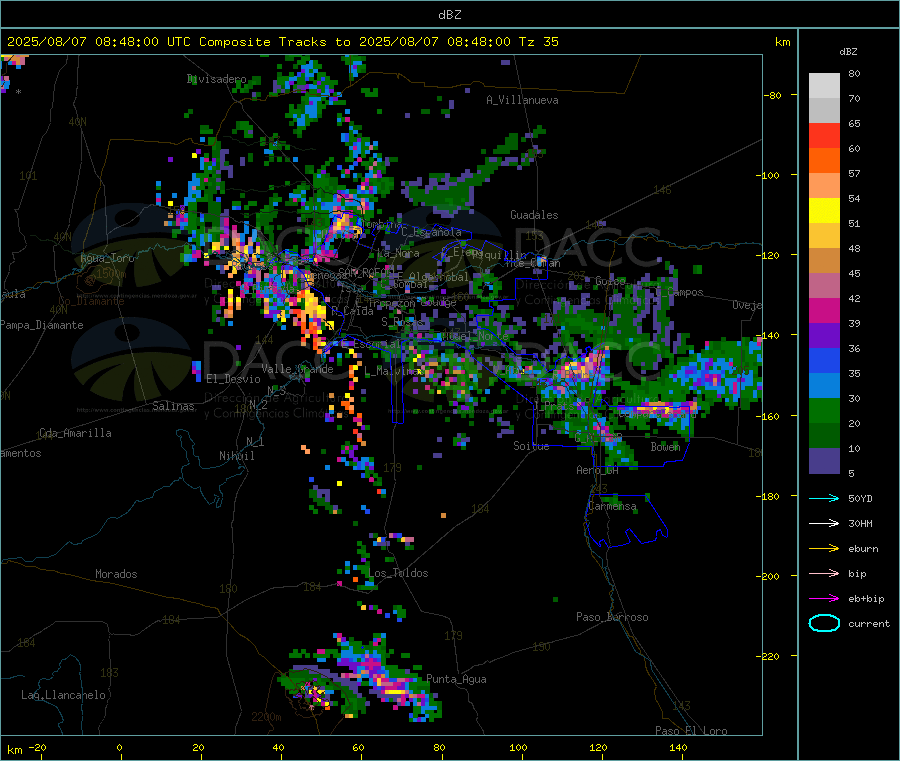Click the Los_Toldos map label
Viewport: 900px width, 761px height.
pos(398,573)
